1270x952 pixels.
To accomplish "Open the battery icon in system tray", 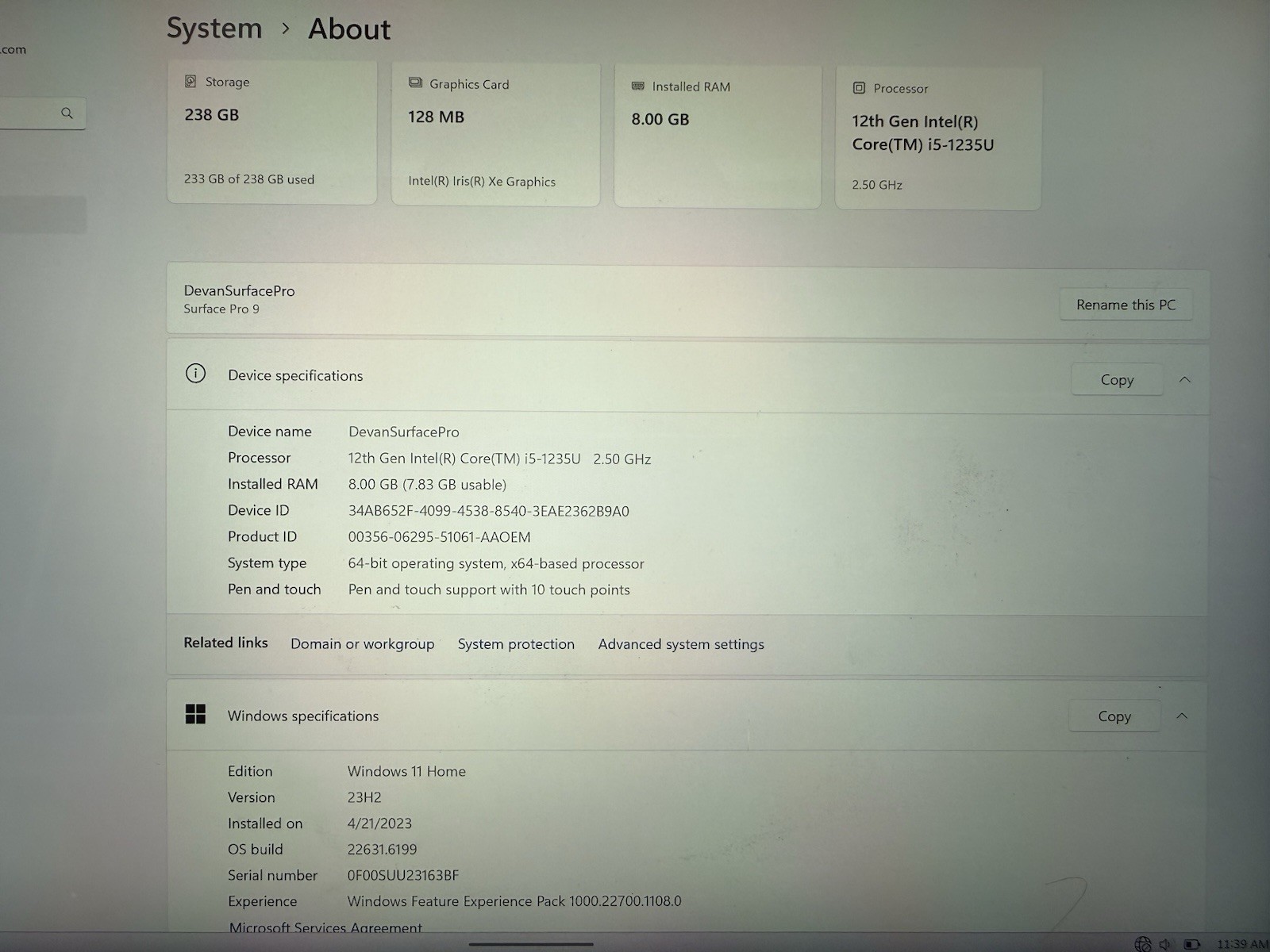I will 1192,944.
